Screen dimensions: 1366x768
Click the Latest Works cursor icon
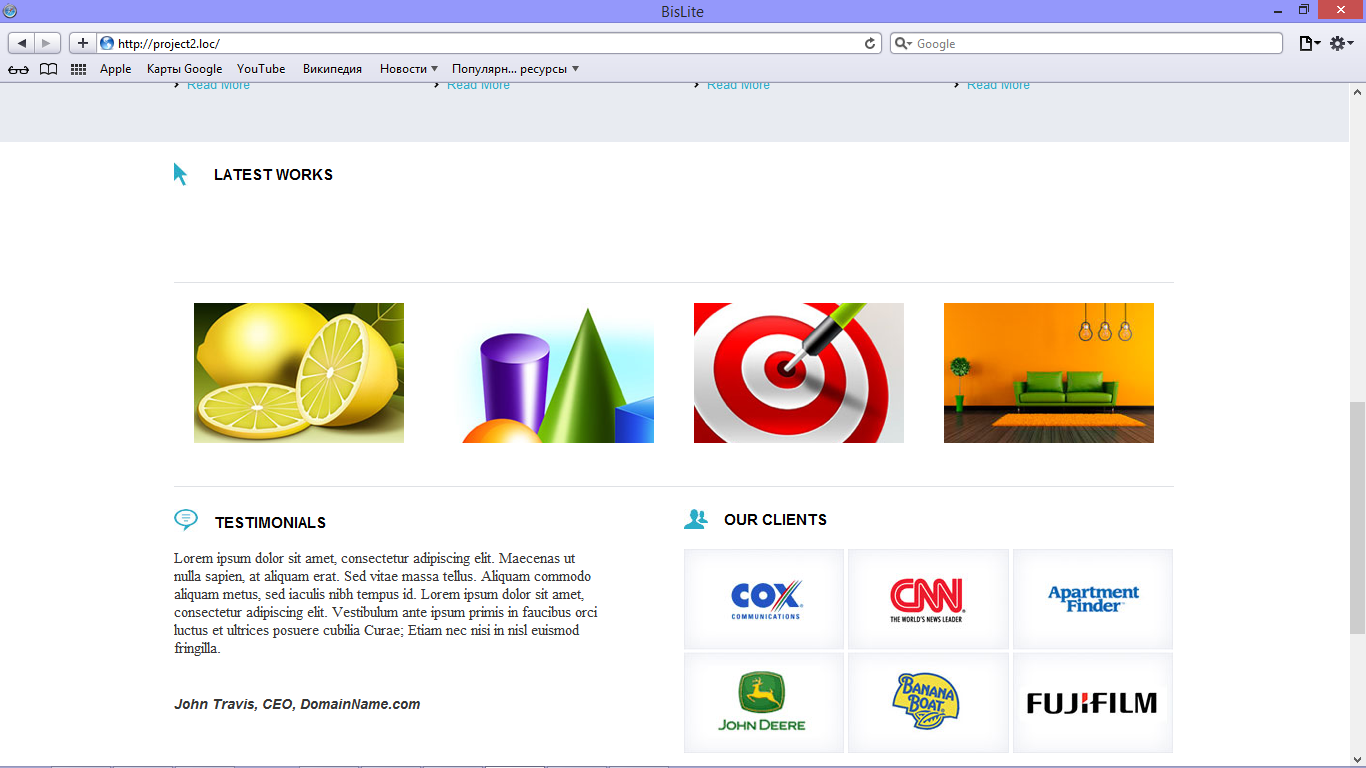(x=180, y=174)
